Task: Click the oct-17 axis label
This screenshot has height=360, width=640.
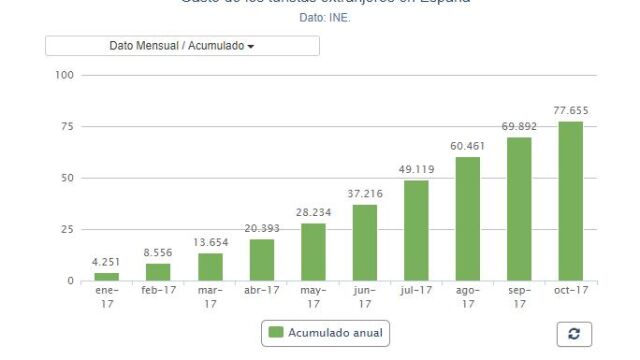Action: (x=571, y=290)
